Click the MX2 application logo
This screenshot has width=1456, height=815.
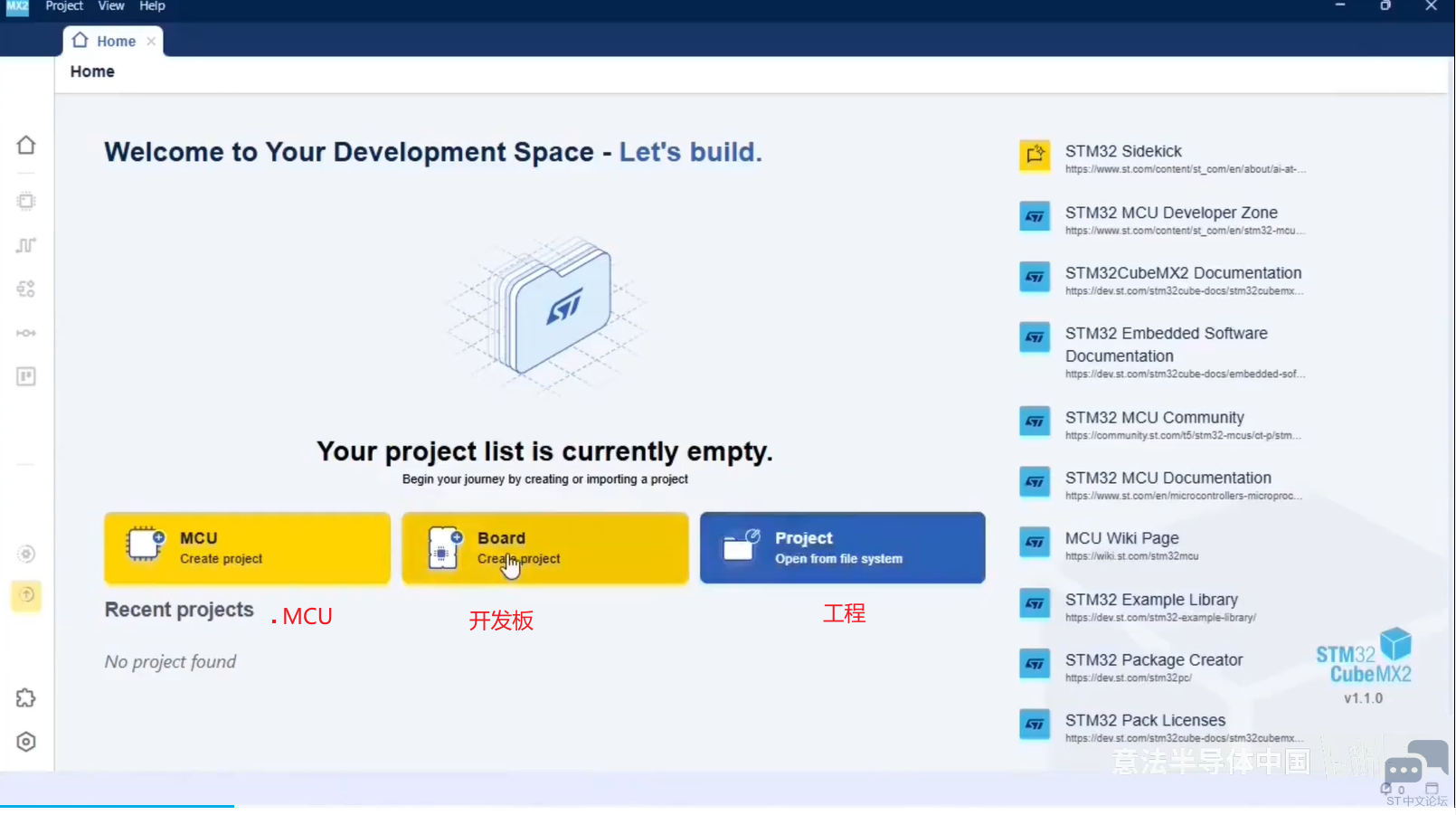17,6
